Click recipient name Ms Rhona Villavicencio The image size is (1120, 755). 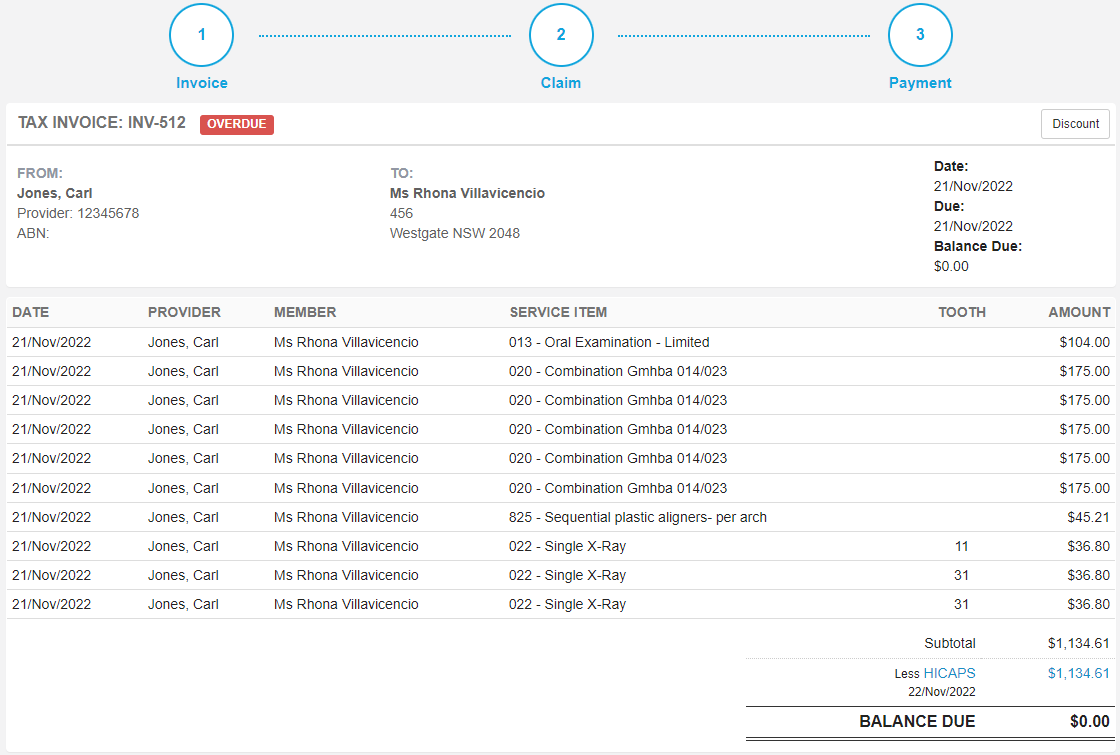[467, 193]
